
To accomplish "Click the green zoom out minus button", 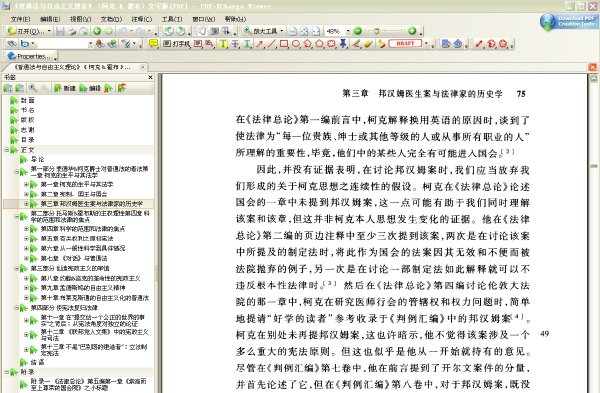I will coord(357,31).
